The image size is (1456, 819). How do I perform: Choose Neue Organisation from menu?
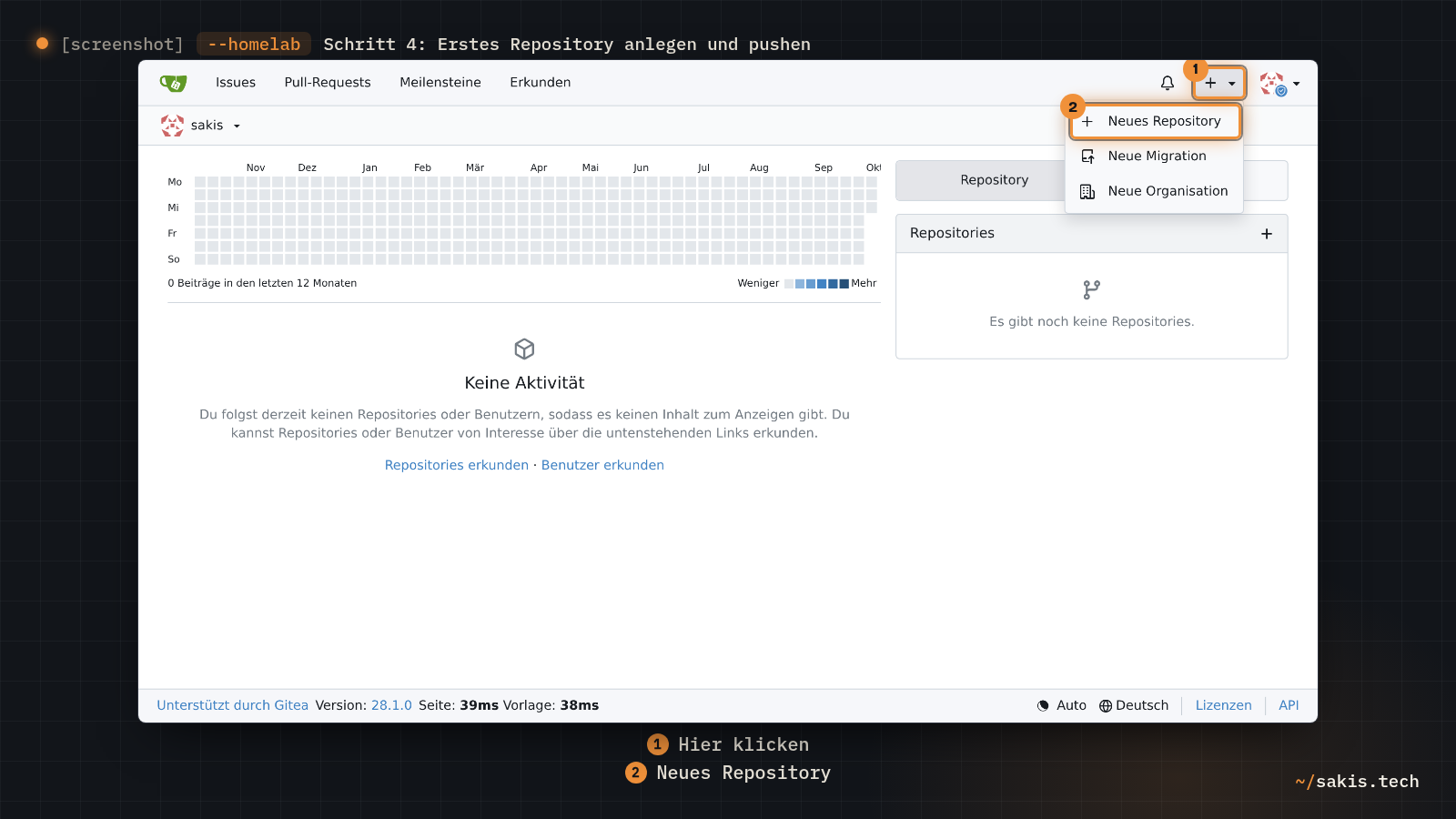click(x=1154, y=191)
